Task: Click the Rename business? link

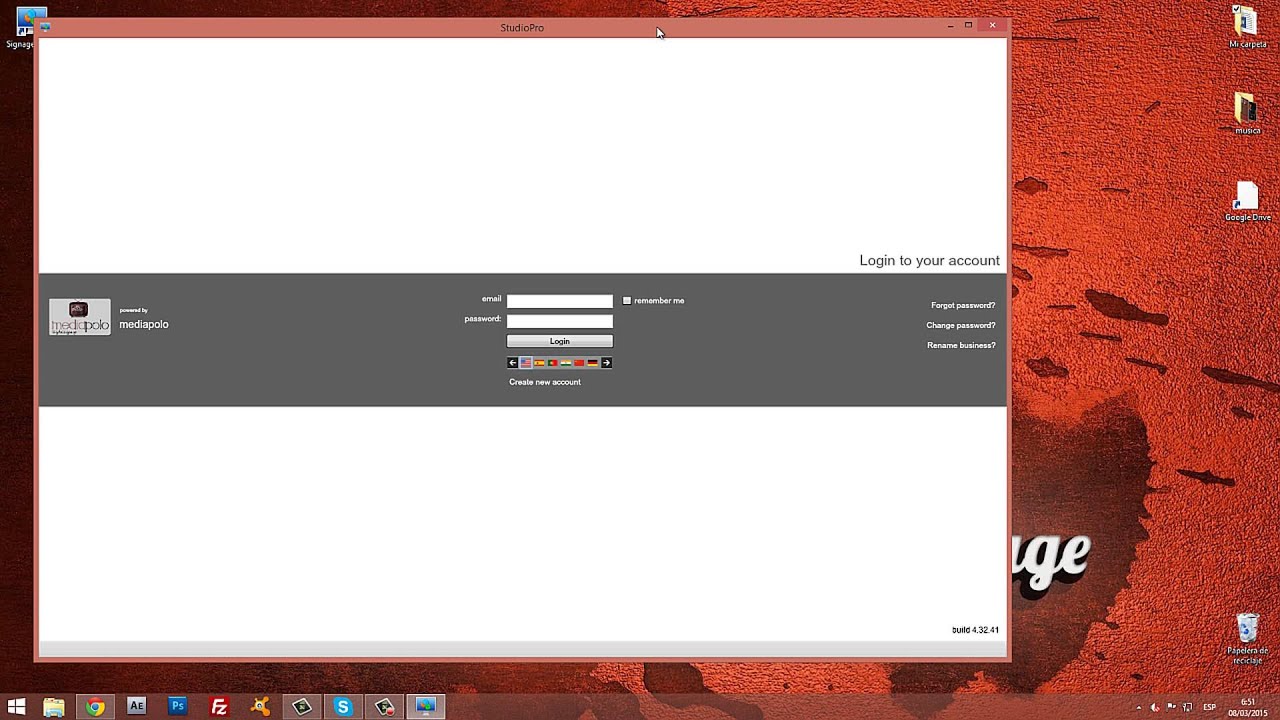Action: [x=961, y=345]
